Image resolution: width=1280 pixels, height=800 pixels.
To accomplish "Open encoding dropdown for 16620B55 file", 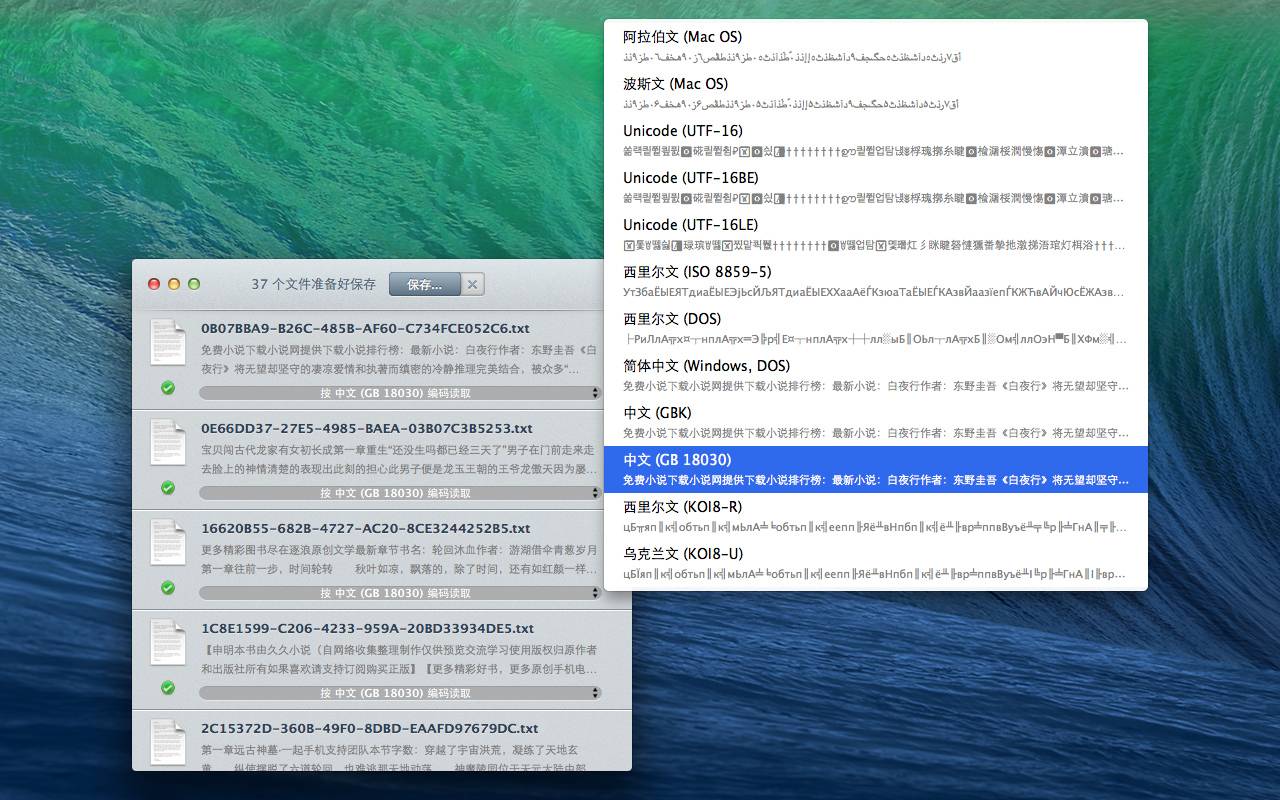I will [400, 593].
